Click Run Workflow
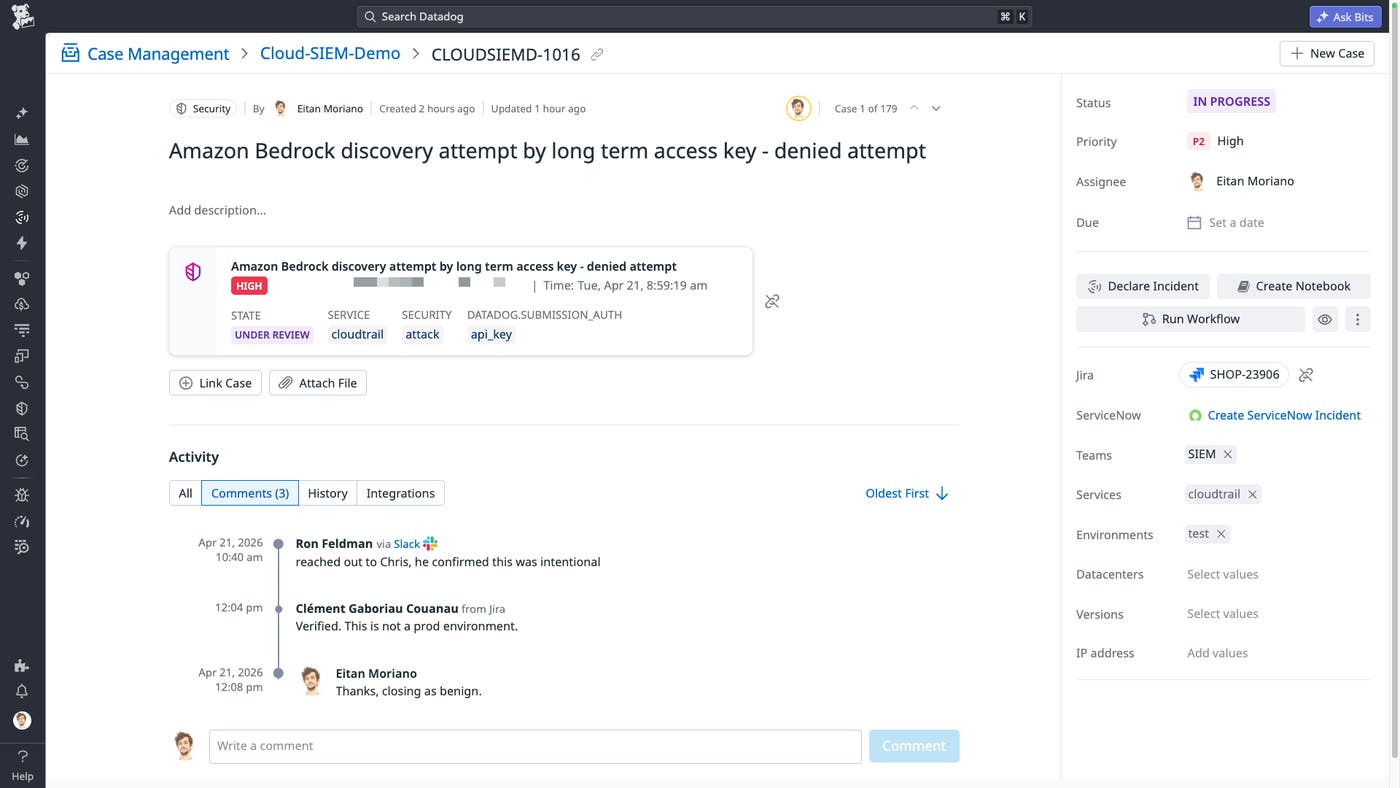The width and height of the screenshot is (1400, 788). click(x=1190, y=319)
